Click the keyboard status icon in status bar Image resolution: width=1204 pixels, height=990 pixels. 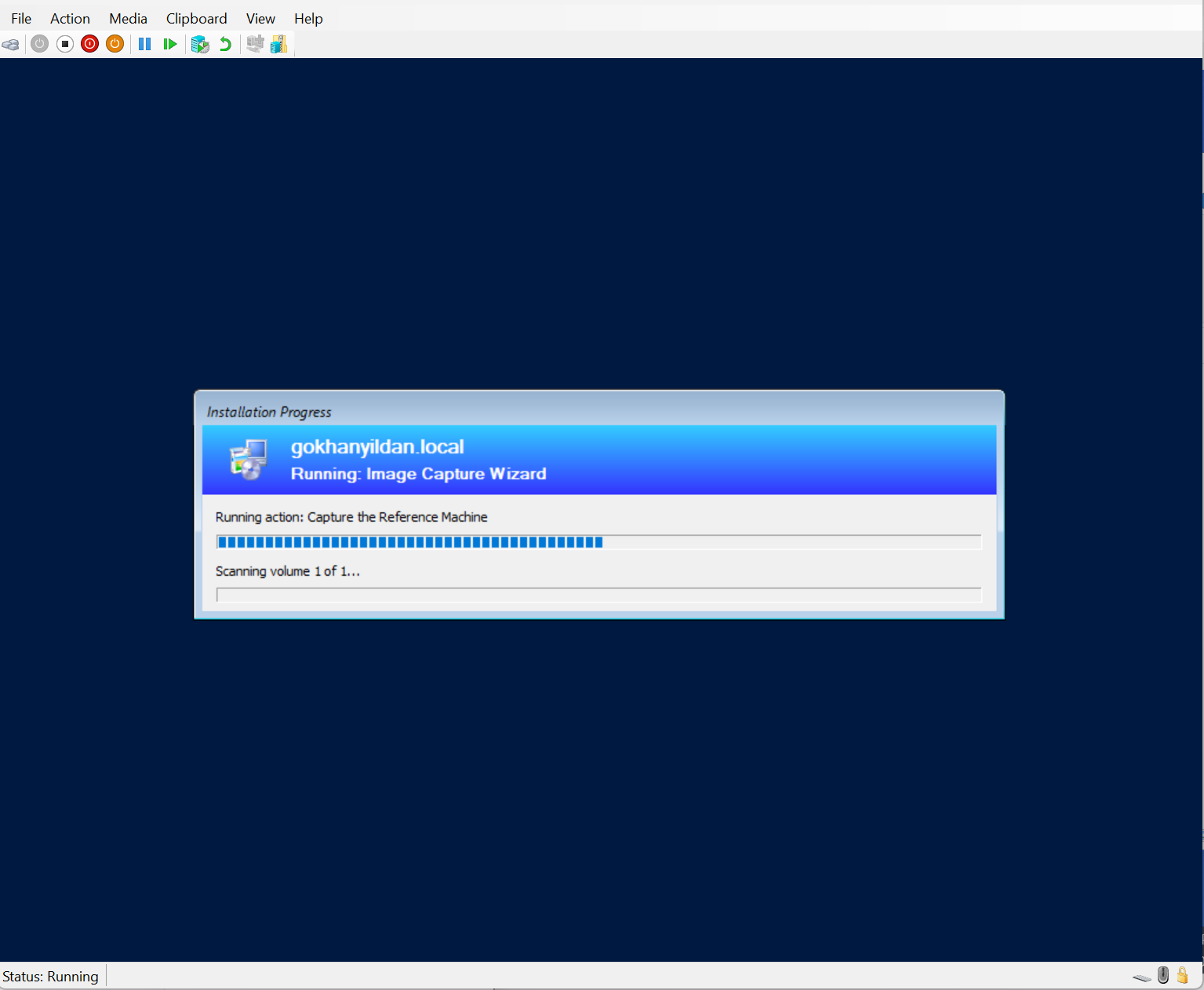pos(1142,977)
